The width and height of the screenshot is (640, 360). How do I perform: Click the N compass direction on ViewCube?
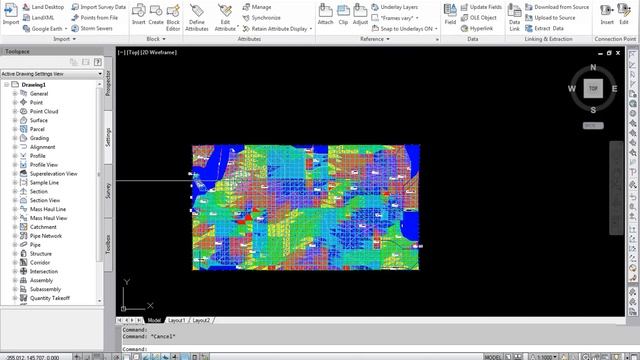(593, 67)
